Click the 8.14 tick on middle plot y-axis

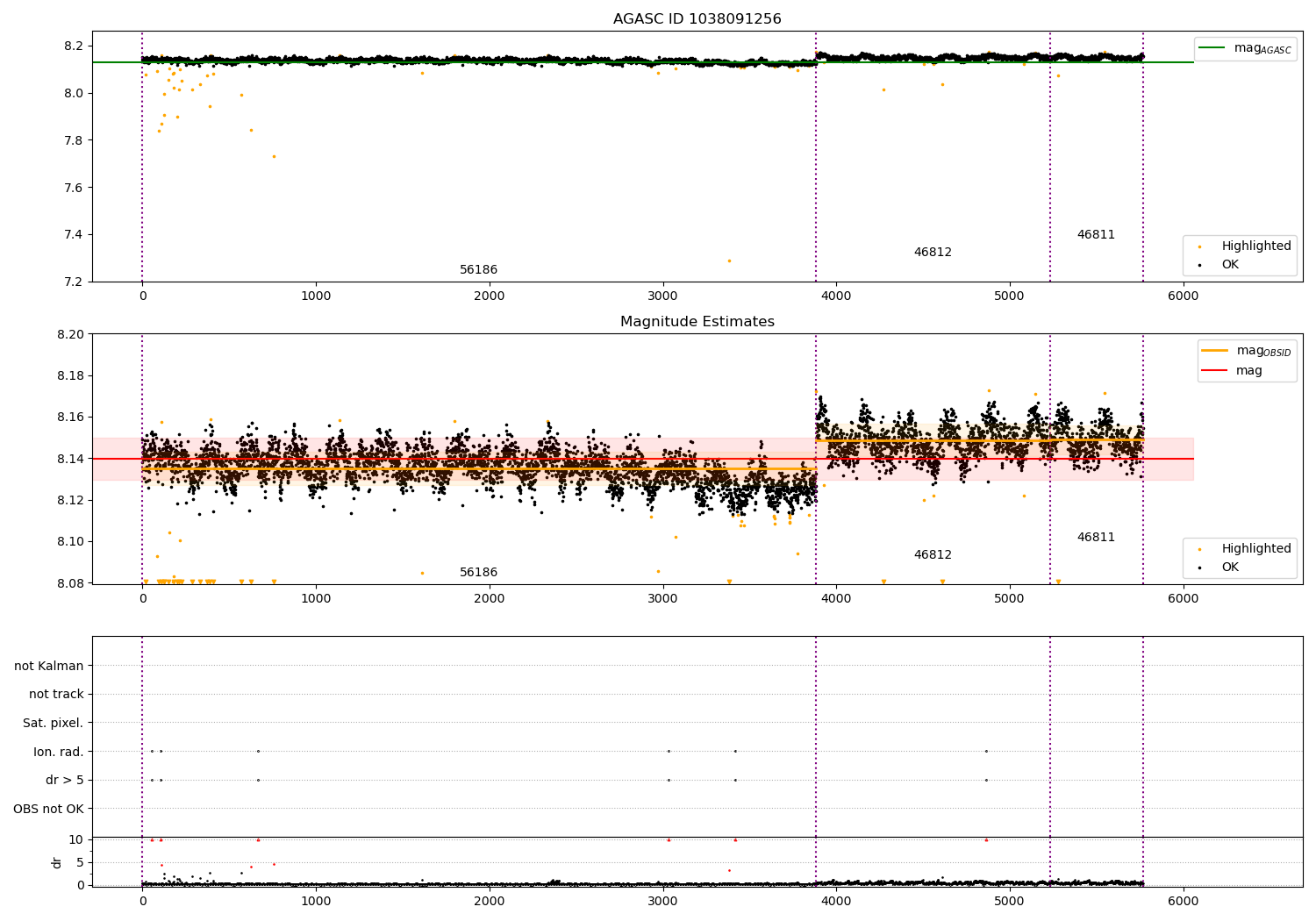pos(71,459)
